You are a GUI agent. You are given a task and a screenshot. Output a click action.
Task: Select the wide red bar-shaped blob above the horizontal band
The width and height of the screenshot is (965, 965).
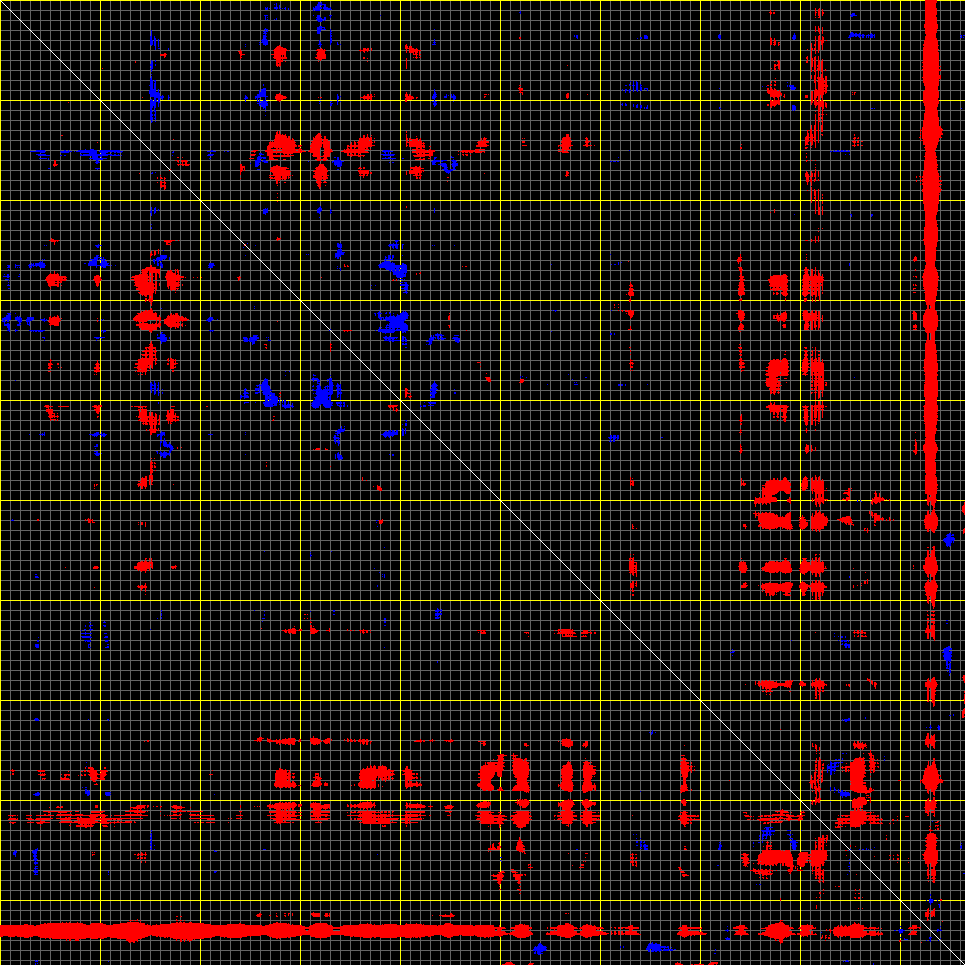coord(775,857)
